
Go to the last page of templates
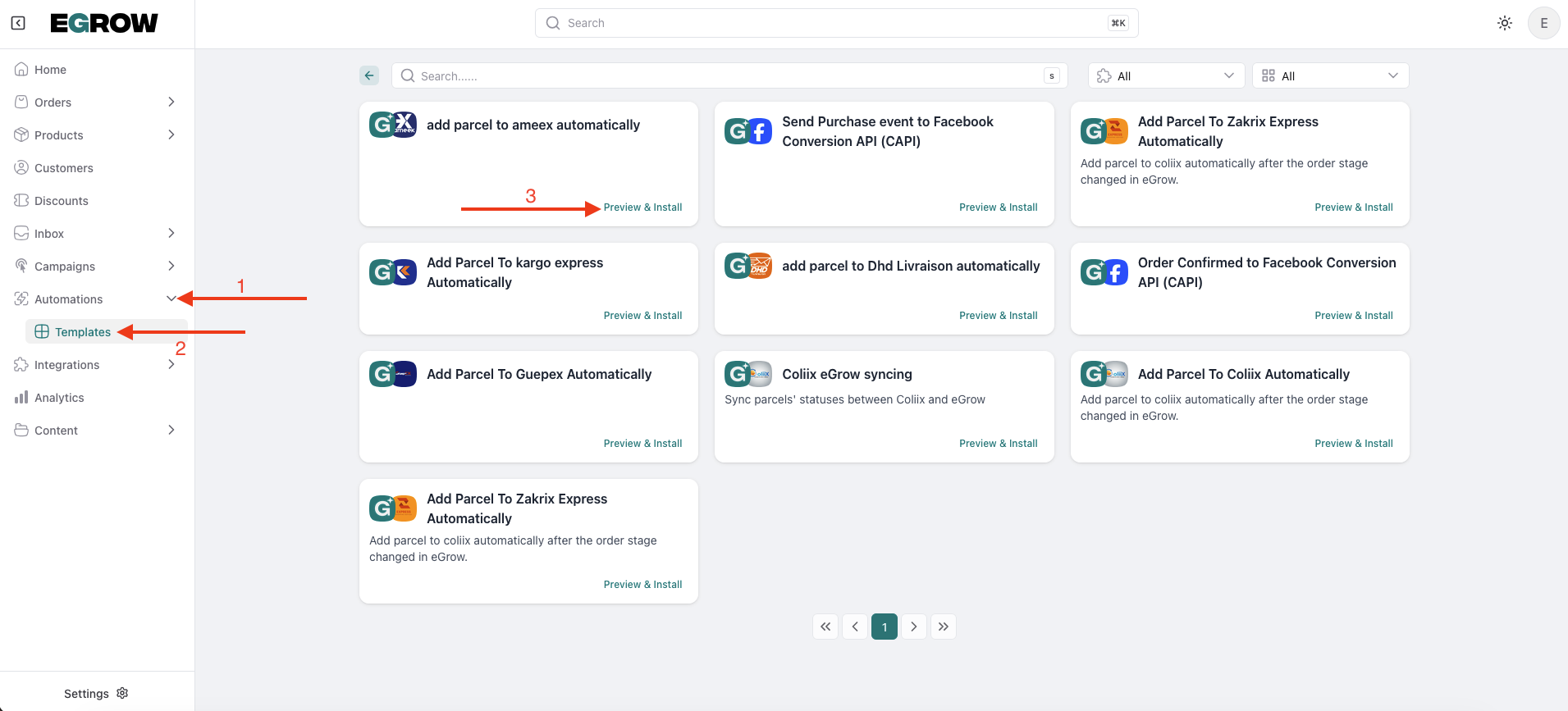[x=944, y=627]
